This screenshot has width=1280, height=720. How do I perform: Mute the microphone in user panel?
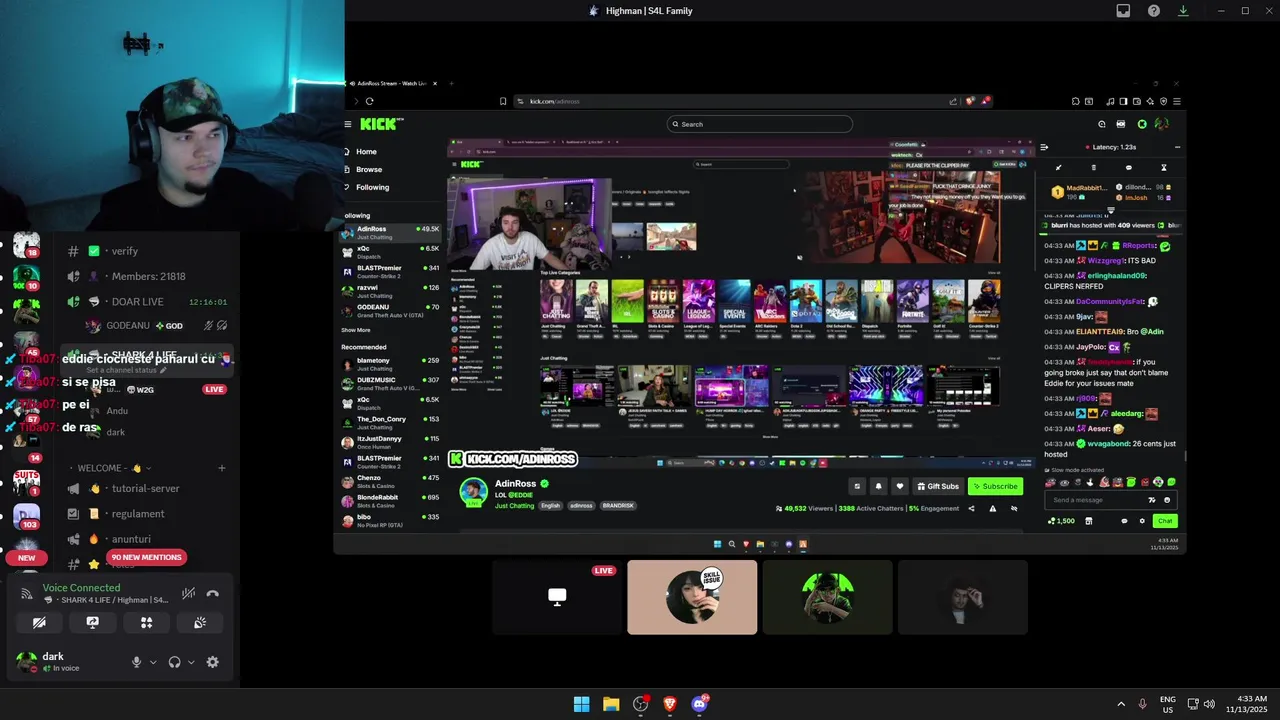click(x=137, y=662)
